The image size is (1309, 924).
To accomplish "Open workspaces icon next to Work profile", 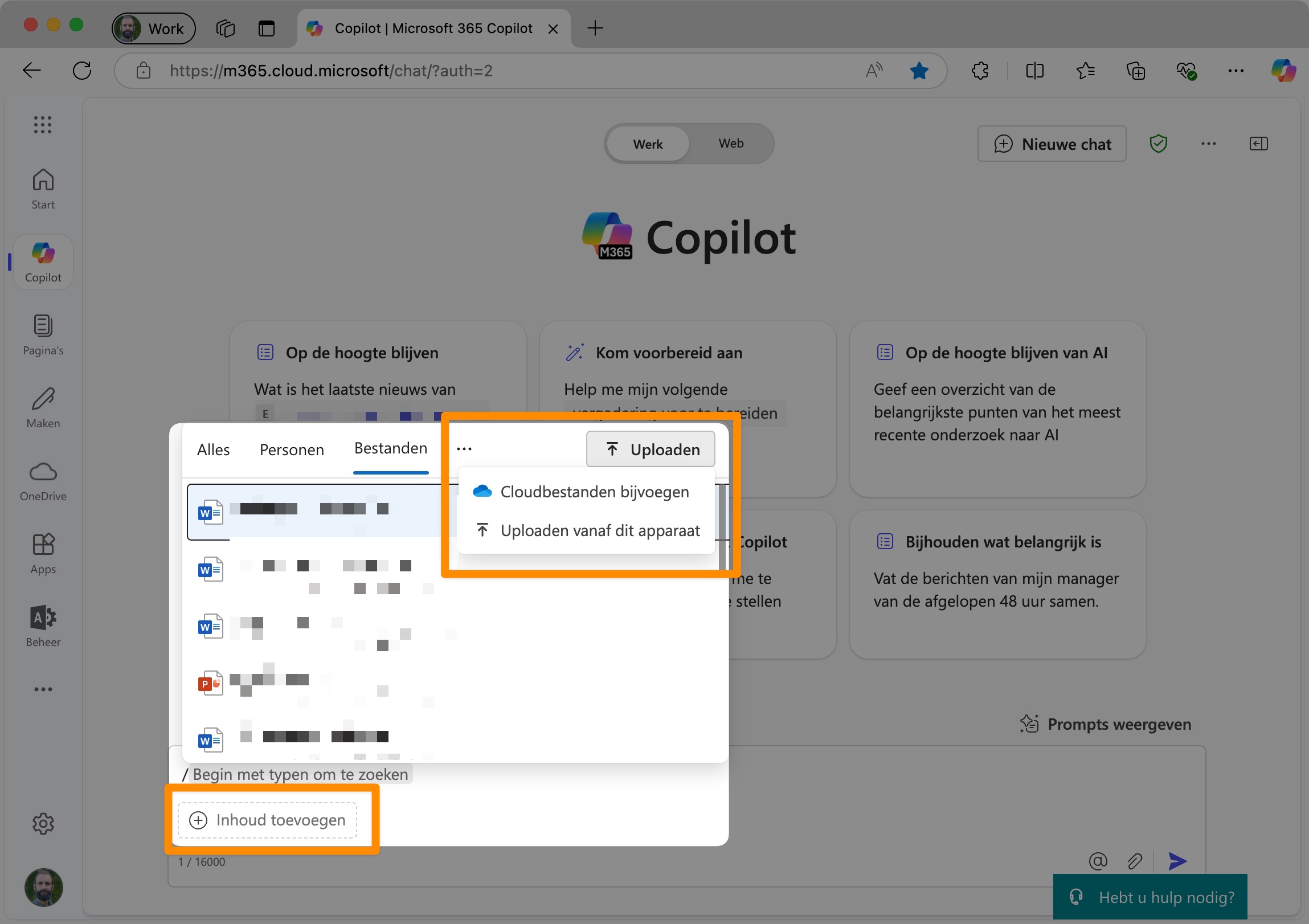I will [225, 28].
